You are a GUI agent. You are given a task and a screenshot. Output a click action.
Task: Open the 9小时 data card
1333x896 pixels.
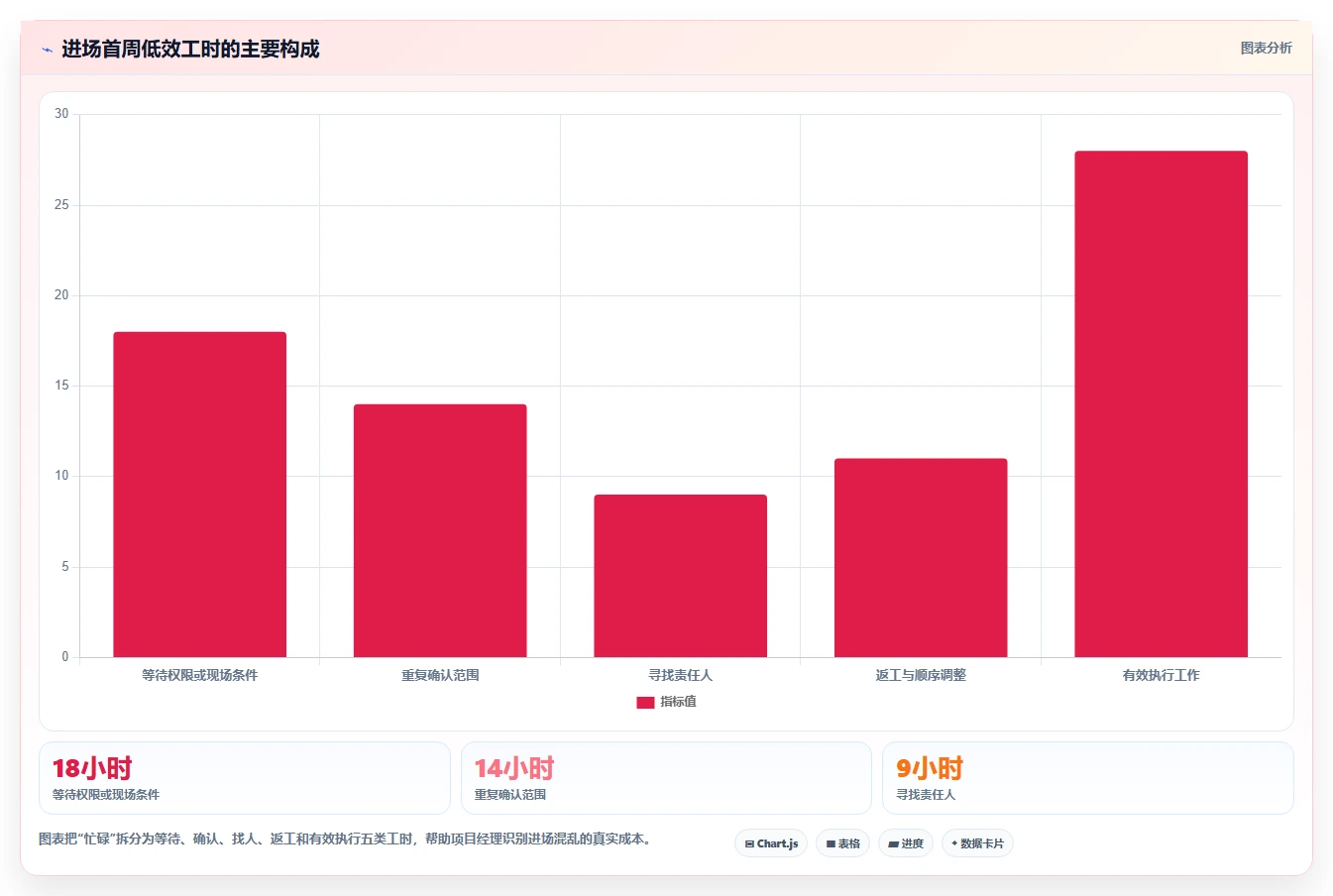[x=1088, y=778]
